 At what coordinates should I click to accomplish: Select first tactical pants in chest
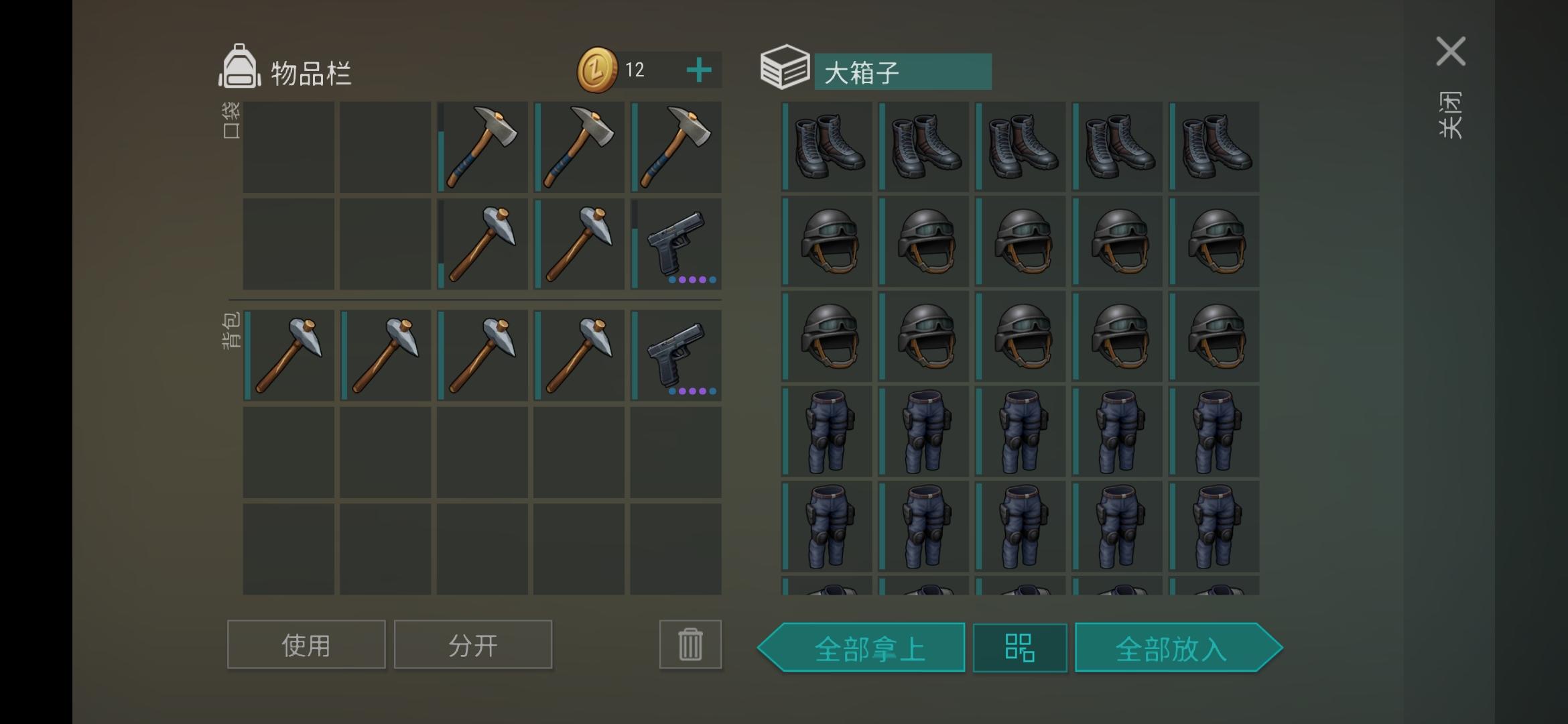(x=828, y=431)
